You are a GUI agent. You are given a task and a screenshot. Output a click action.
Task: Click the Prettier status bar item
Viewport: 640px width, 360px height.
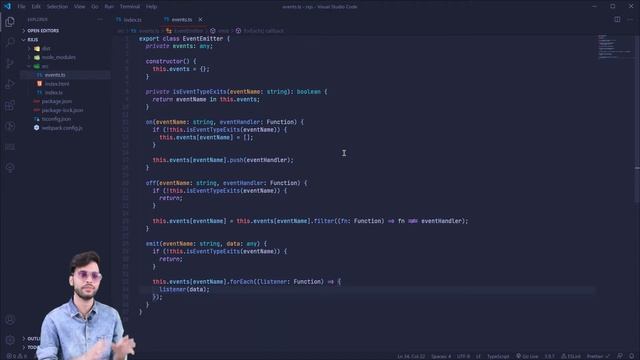598,356
